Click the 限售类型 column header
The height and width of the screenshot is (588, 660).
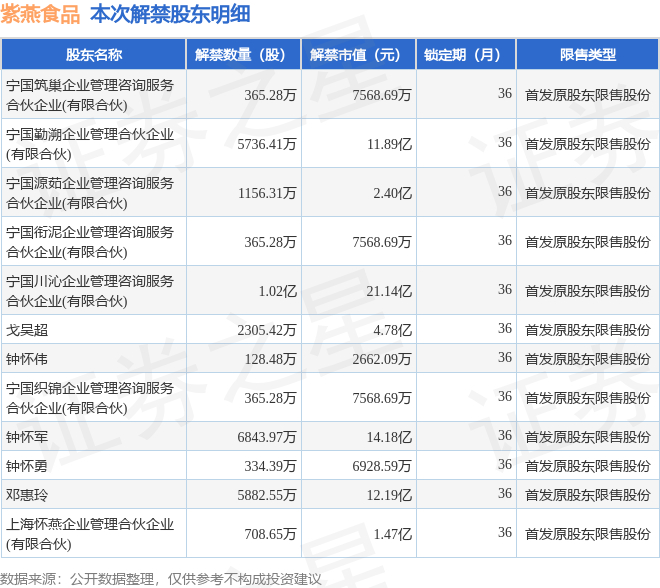[x=588, y=54]
